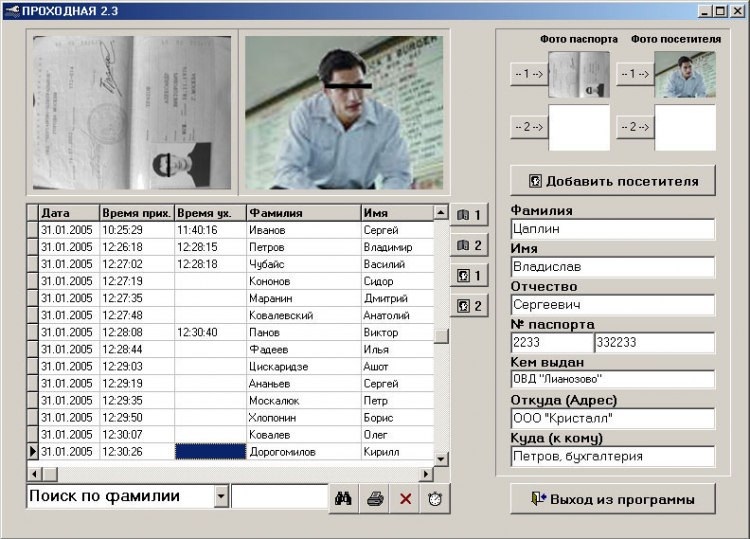Click the red X delete icon
Image resolution: width=750 pixels, height=539 pixels.
pos(405,499)
